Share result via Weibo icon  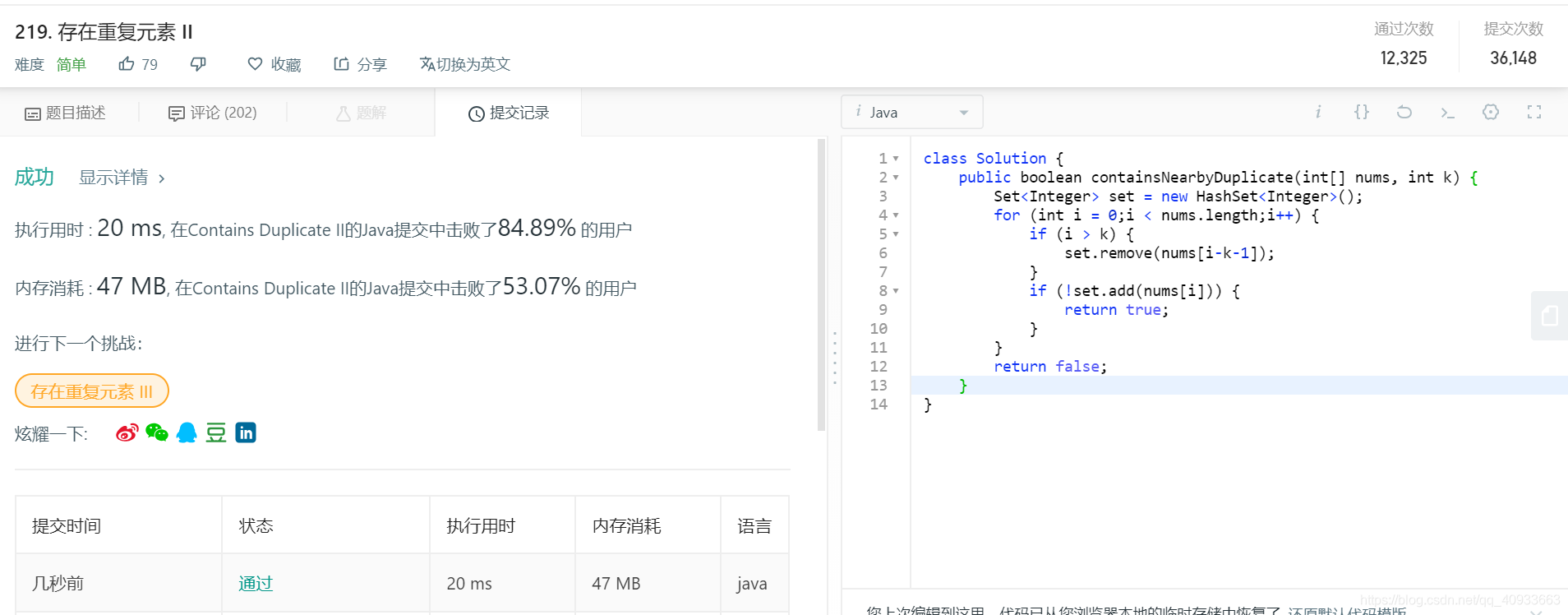pos(127,432)
